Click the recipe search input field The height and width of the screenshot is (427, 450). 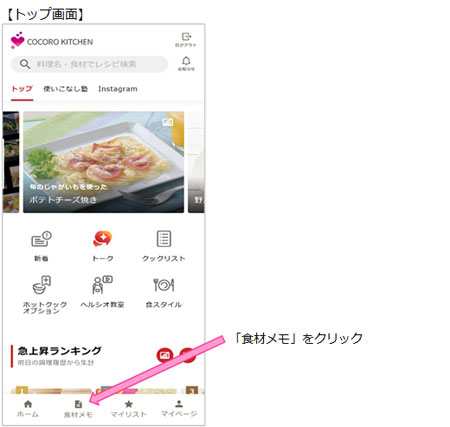89,64
